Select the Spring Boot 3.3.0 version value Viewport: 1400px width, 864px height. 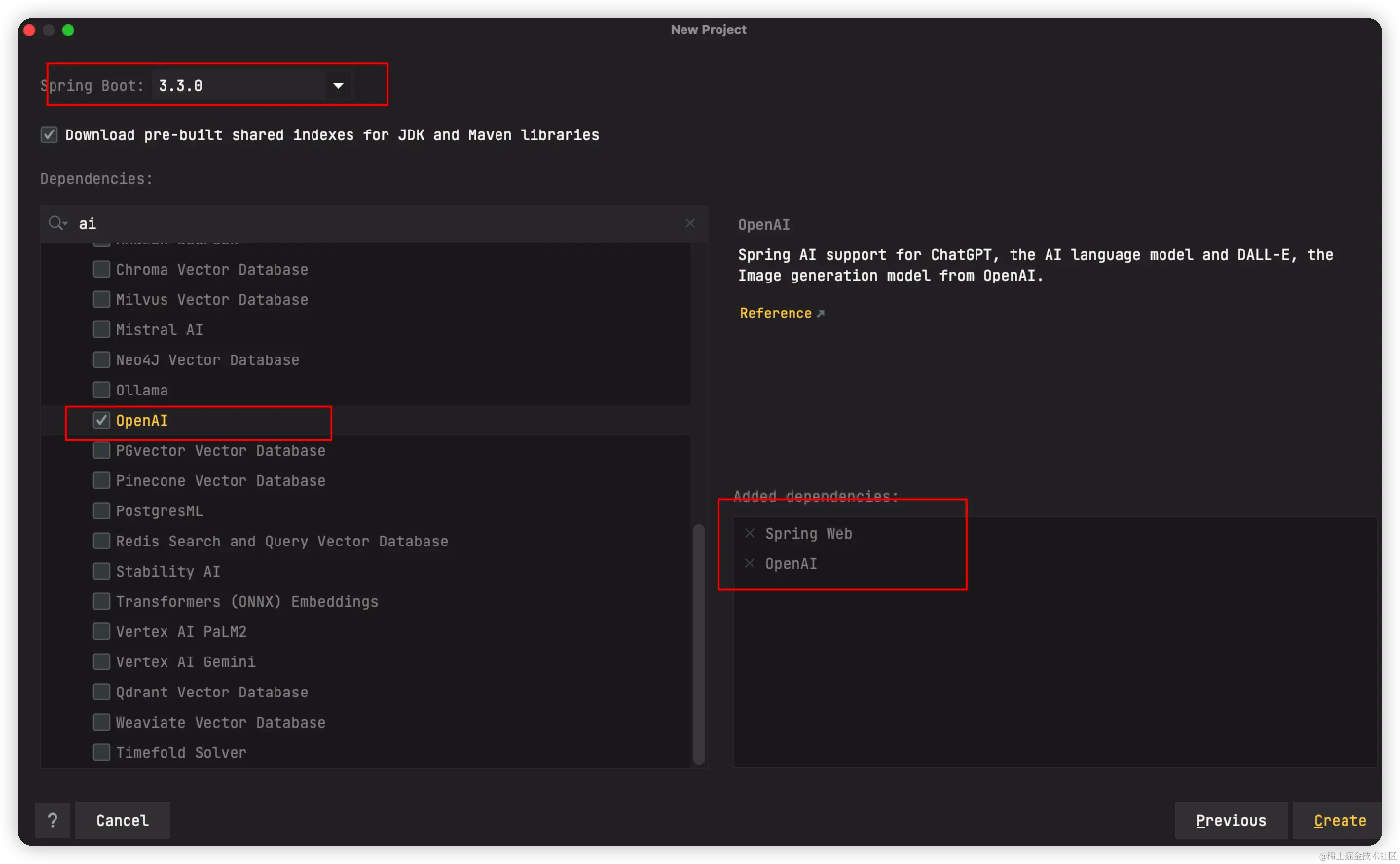click(x=181, y=85)
